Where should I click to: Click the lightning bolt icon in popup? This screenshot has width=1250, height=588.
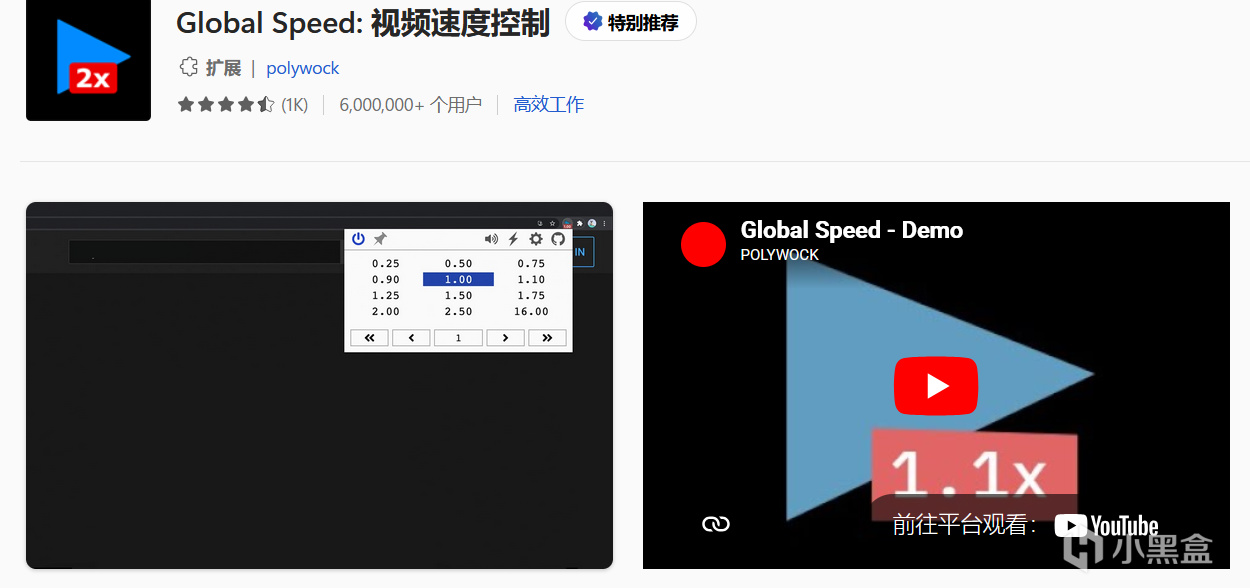click(x=514, y=239)
